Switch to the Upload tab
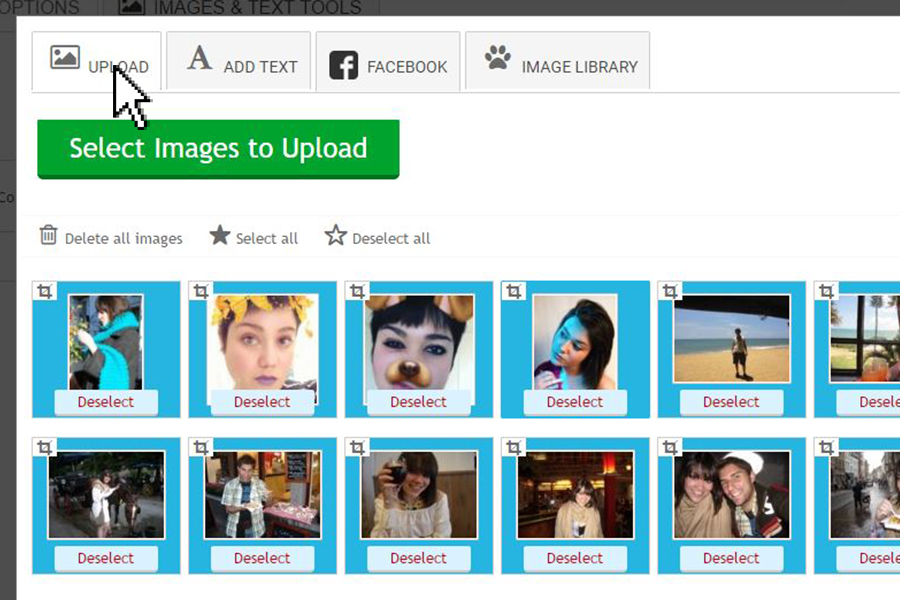 pos(96,61)
